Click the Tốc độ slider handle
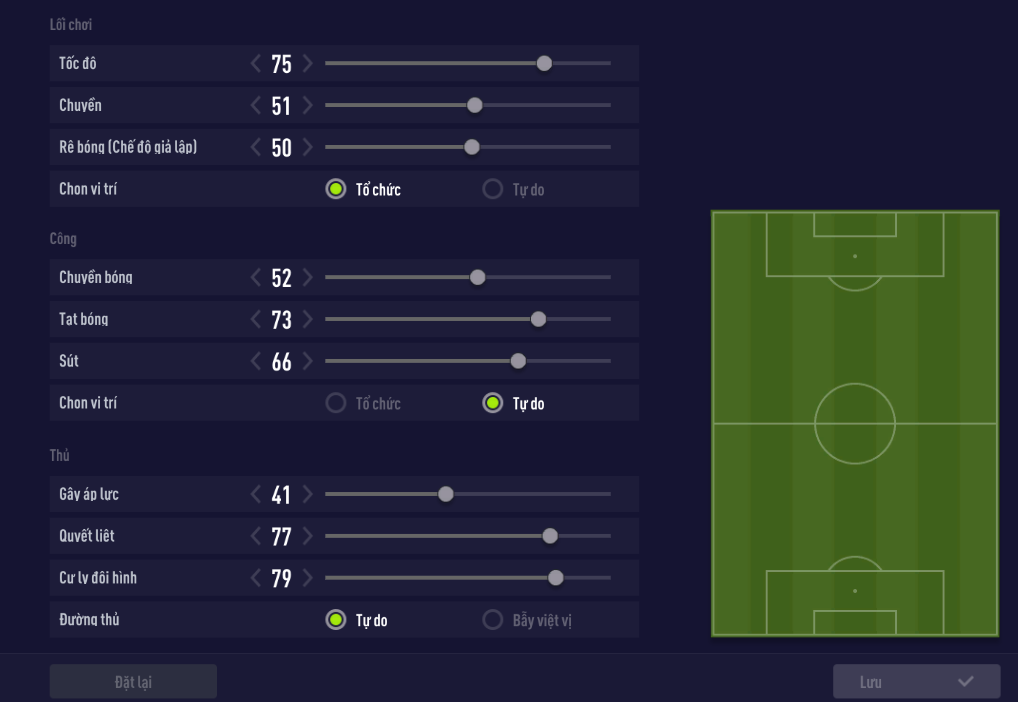 point(544,63)
